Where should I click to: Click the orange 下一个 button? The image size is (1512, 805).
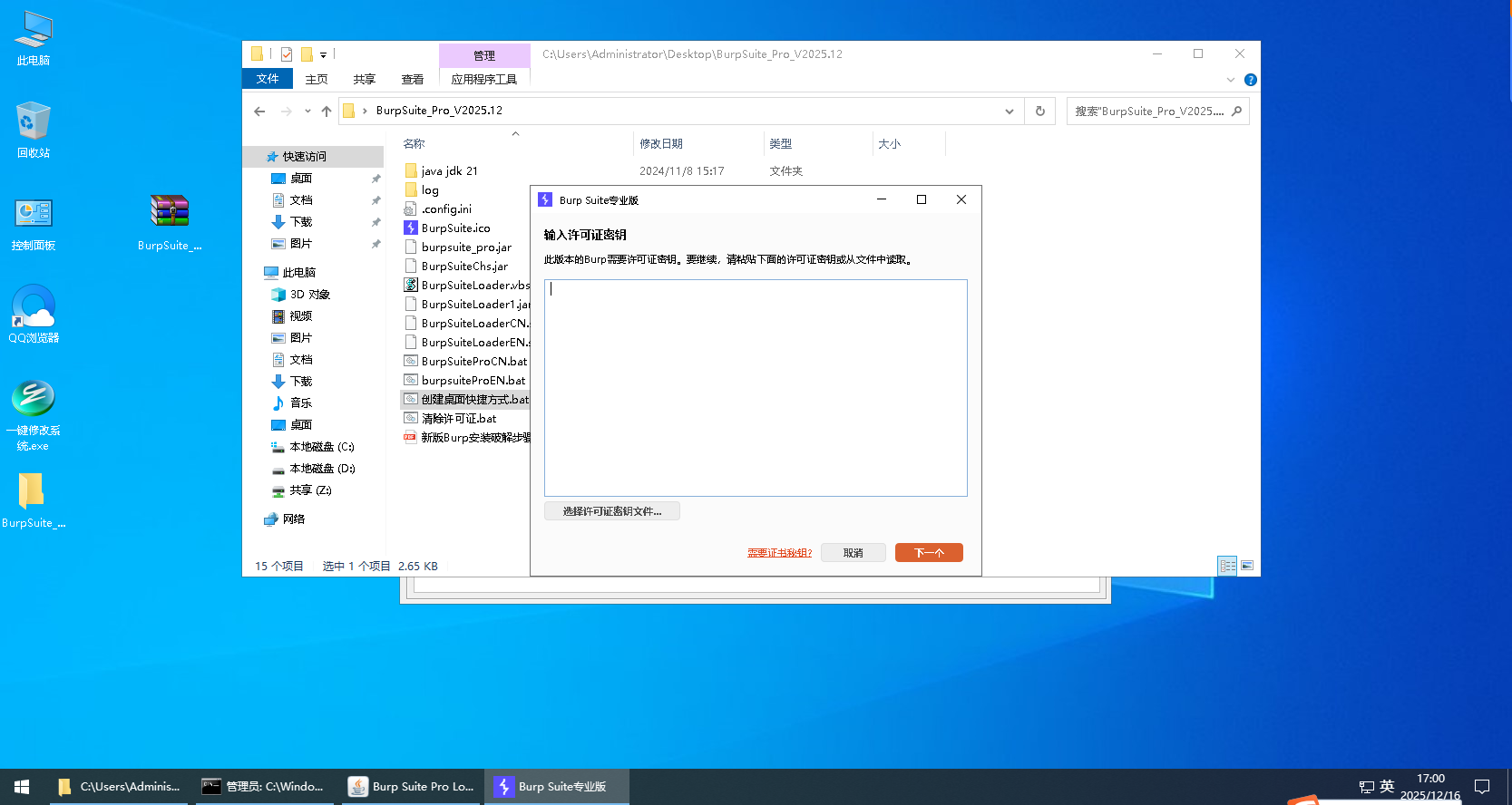[929, 553]
